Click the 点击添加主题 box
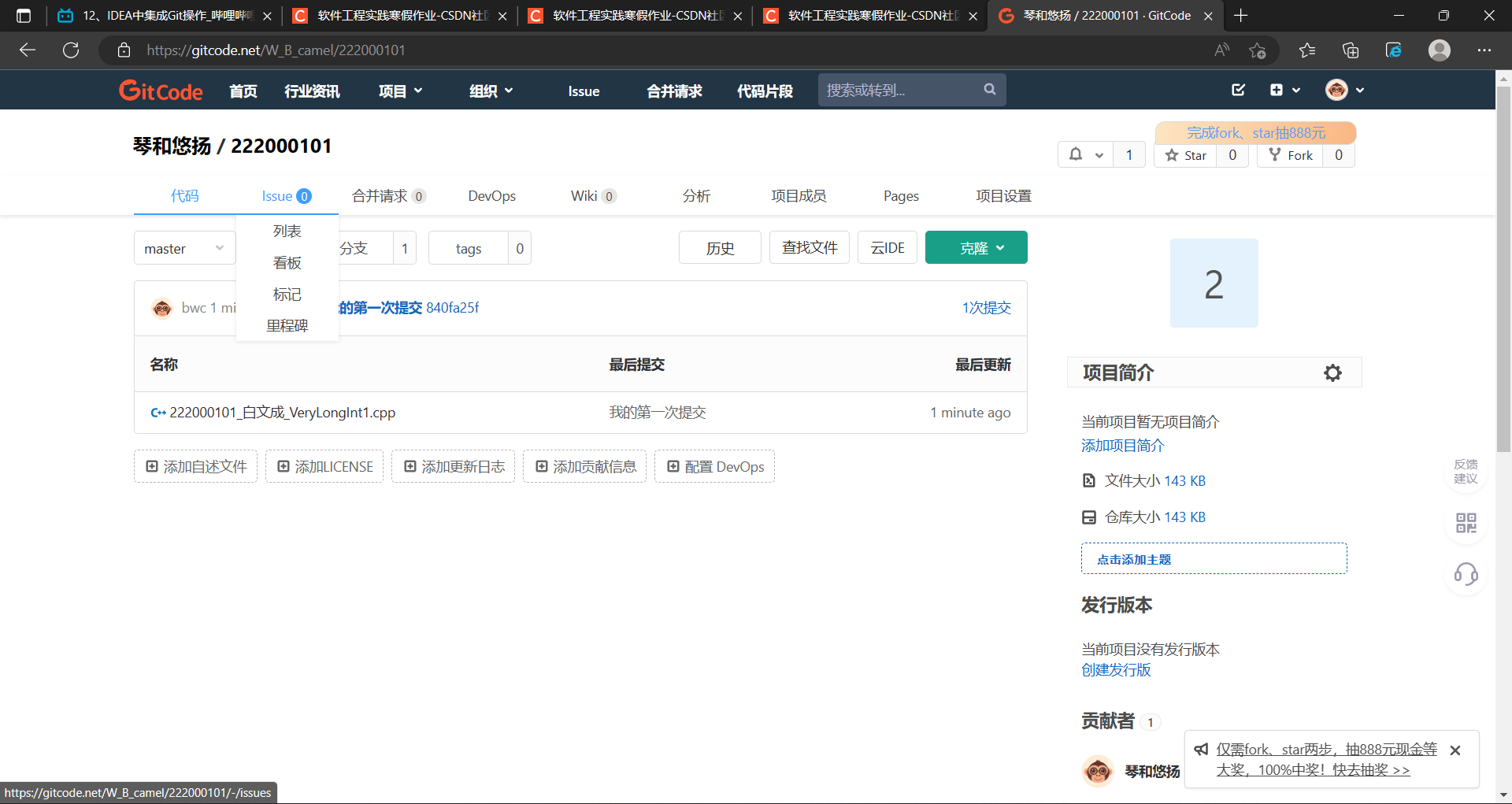 click(x=1213, y=559)
